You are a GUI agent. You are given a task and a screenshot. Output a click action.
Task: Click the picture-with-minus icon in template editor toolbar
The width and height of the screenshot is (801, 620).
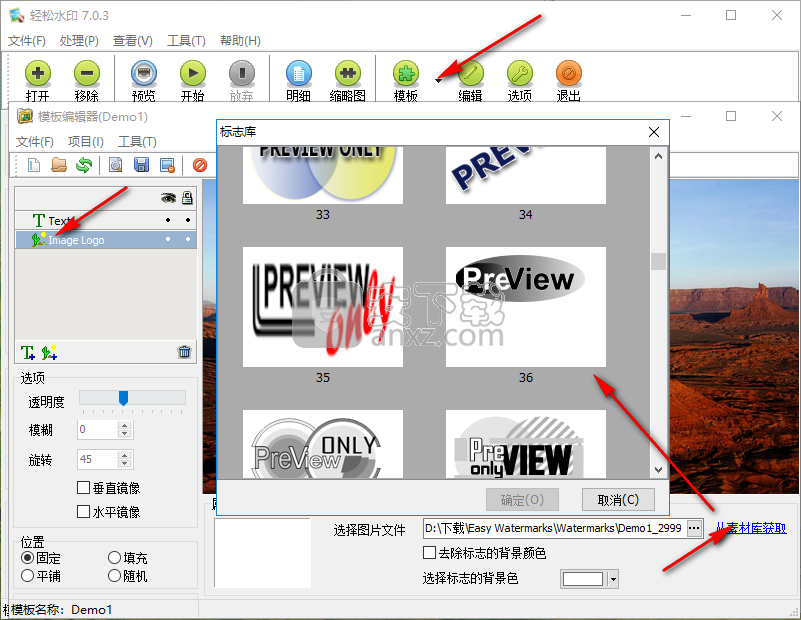point(167,165)
